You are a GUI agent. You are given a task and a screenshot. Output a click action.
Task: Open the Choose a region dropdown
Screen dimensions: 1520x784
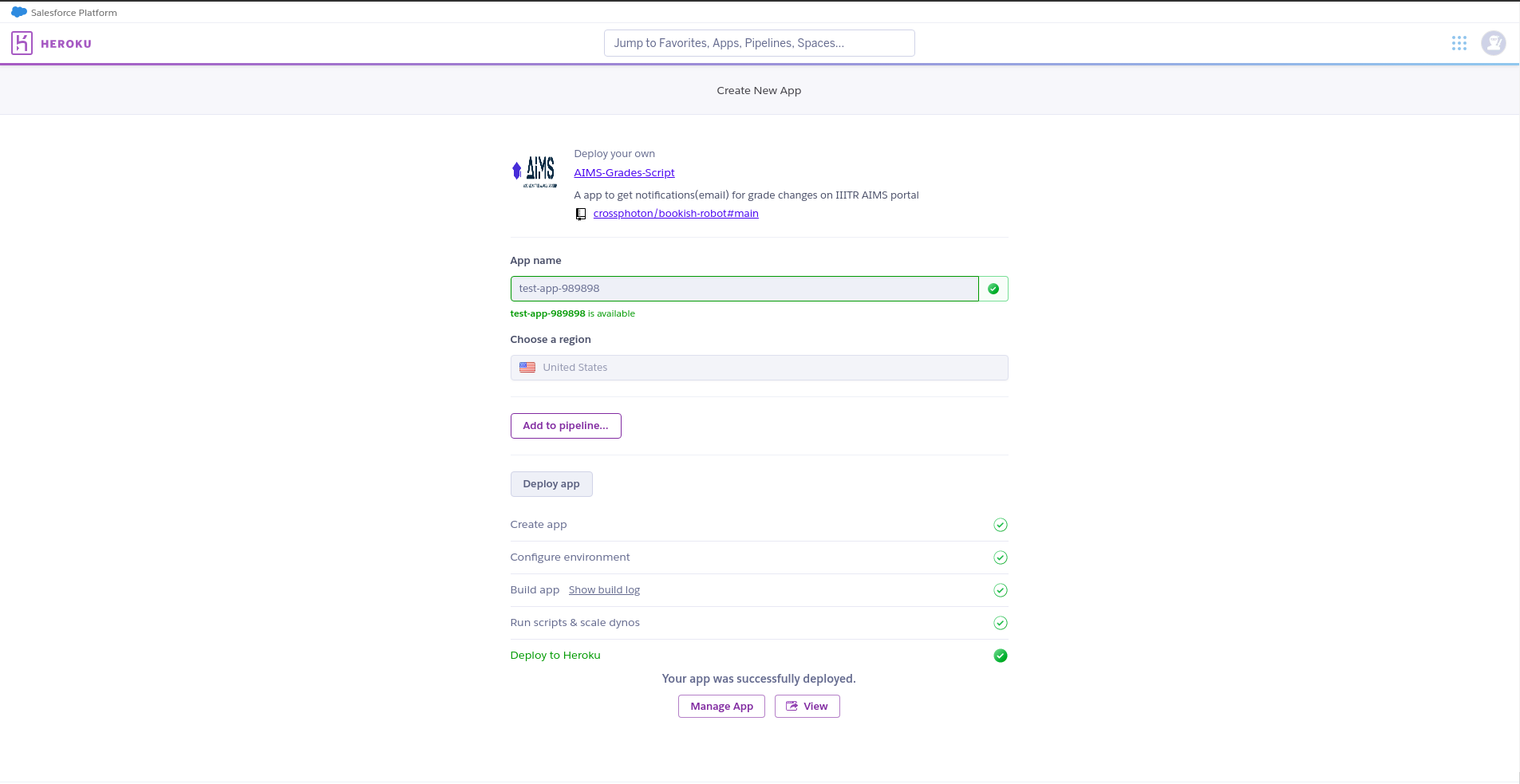(x=759, y=368)
